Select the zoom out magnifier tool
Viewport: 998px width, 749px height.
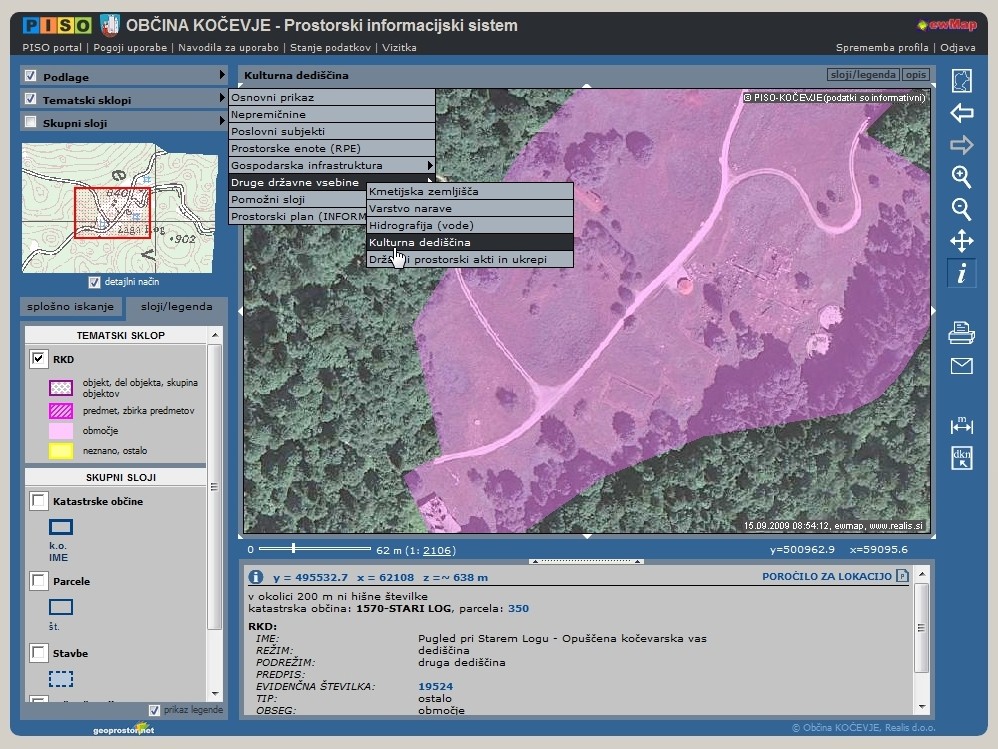pyautogui.click(x=961, y=209)
